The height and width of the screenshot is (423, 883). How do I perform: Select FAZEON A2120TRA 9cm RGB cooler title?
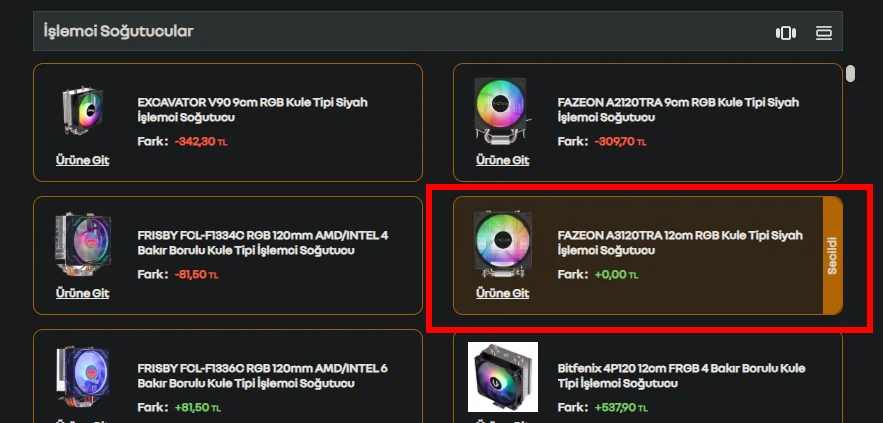tap(678, 110)
